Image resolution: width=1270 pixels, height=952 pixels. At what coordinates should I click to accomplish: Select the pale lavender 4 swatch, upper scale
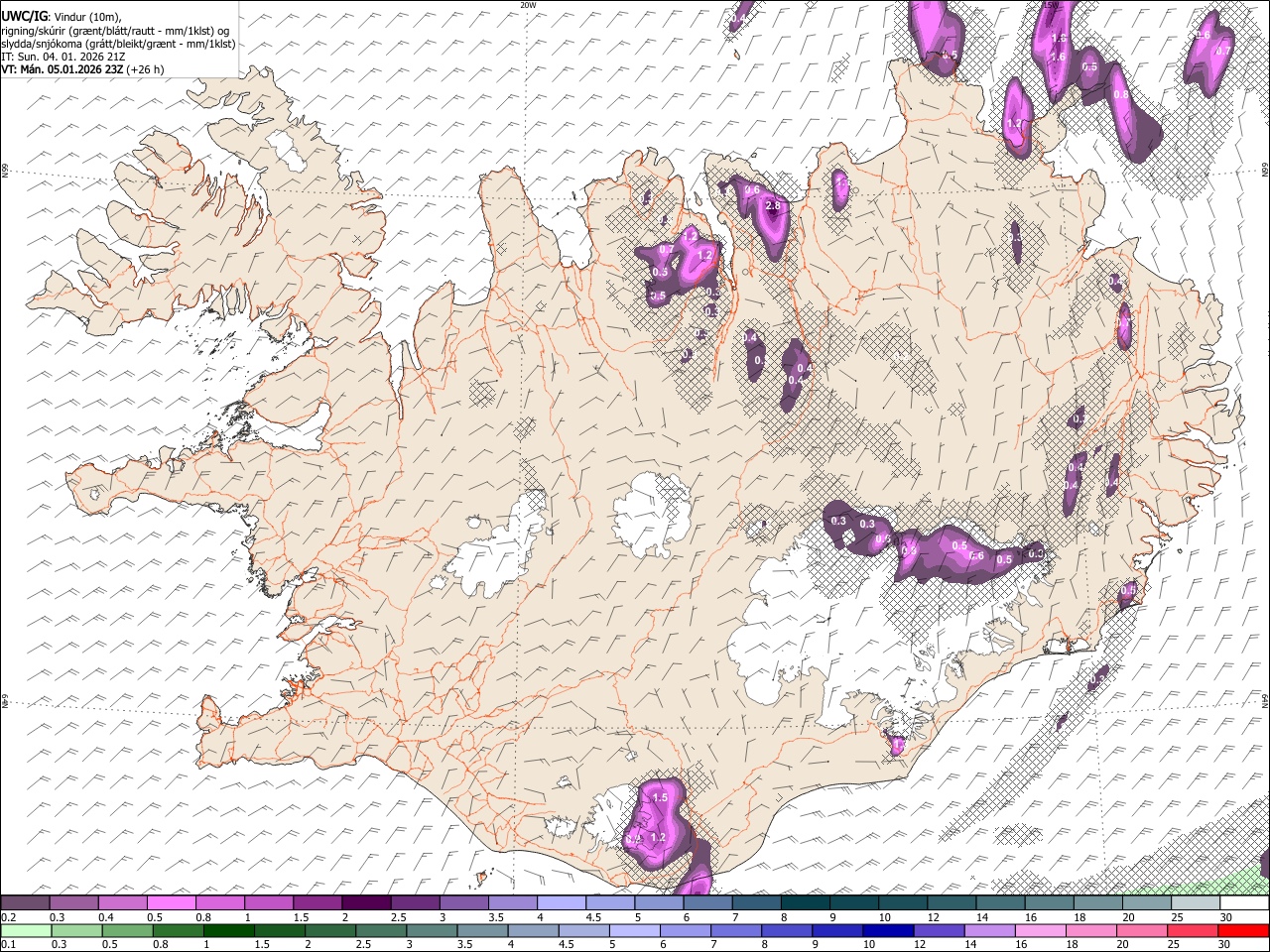561,902
